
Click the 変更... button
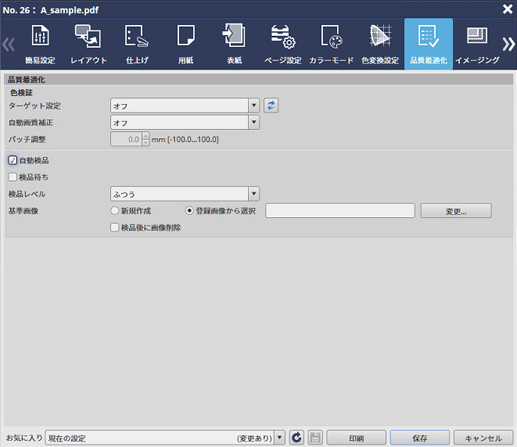[456, 211]
